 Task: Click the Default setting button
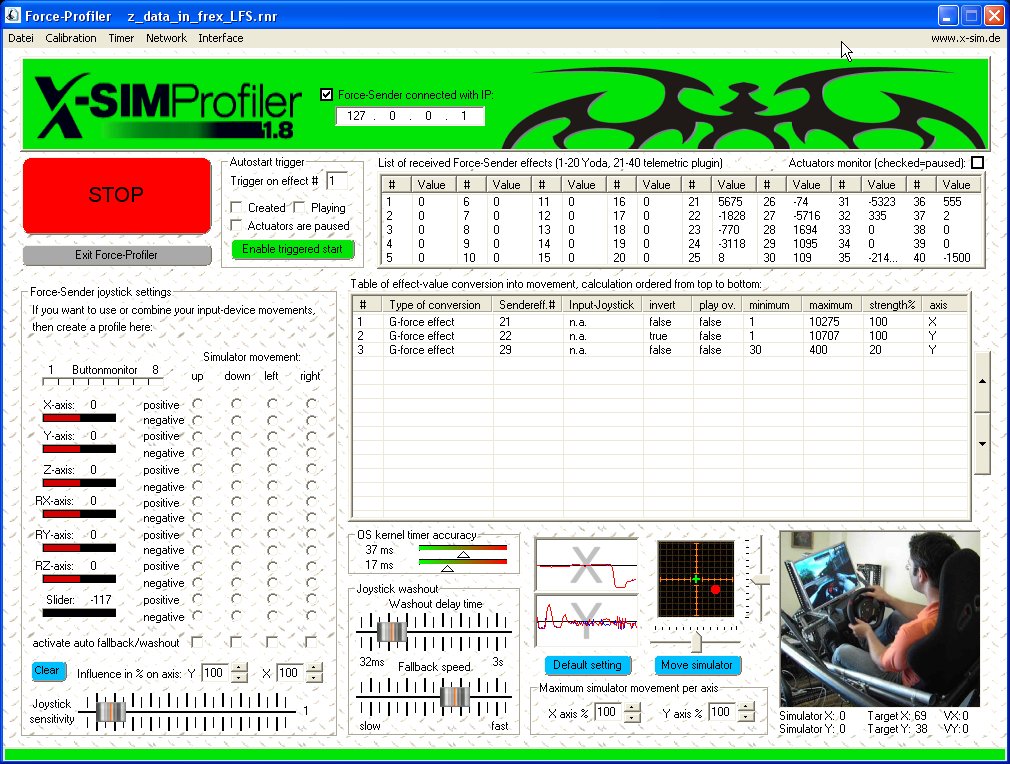[587, 665]
